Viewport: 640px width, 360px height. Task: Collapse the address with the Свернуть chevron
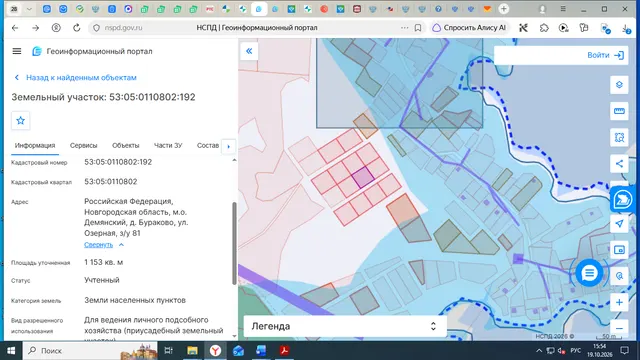coord(121,245)
